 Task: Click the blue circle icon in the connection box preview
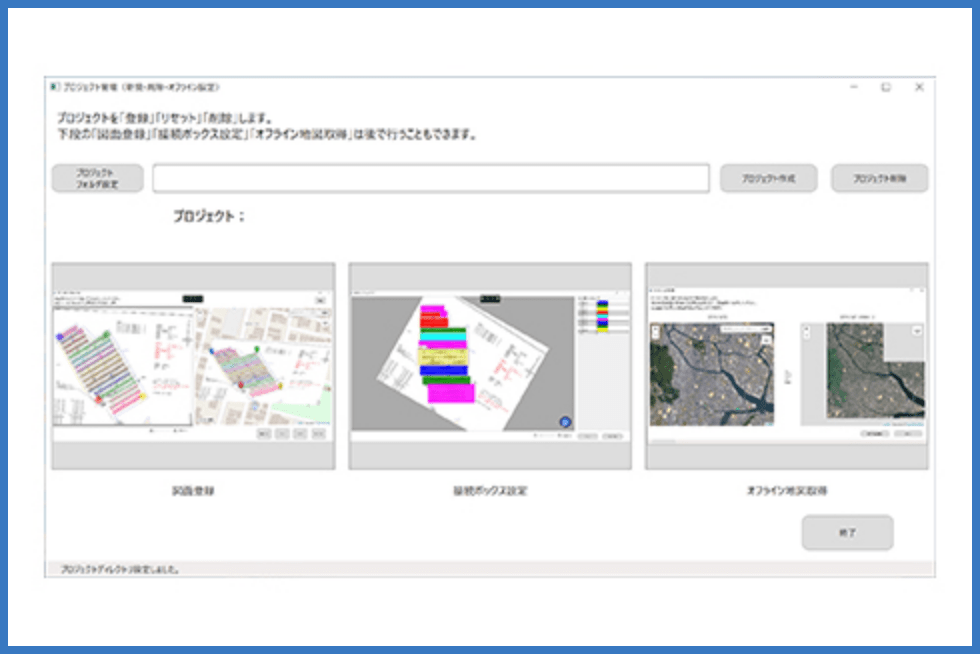(x=565, y=423)
